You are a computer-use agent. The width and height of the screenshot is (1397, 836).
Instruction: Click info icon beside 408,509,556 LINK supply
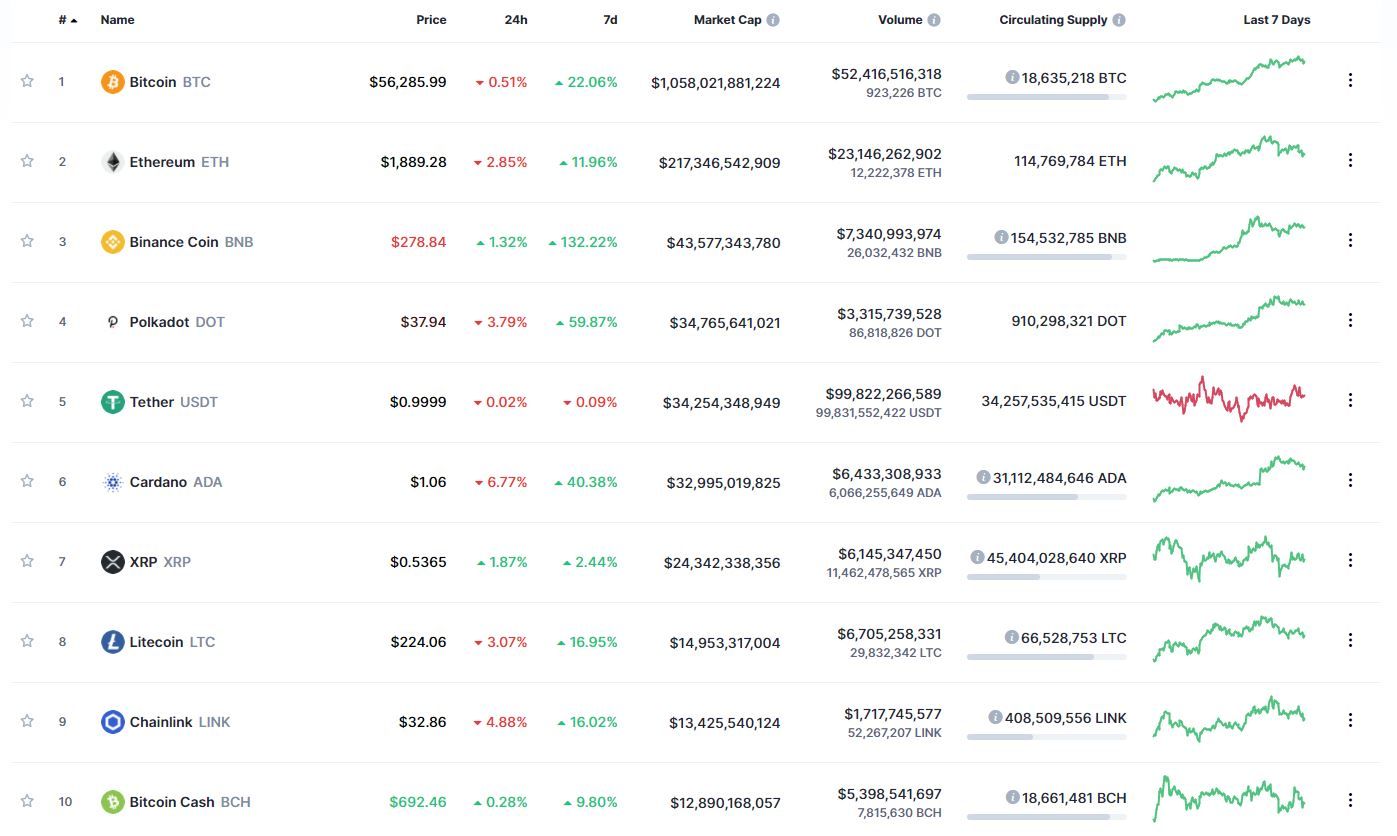point(995,717)
